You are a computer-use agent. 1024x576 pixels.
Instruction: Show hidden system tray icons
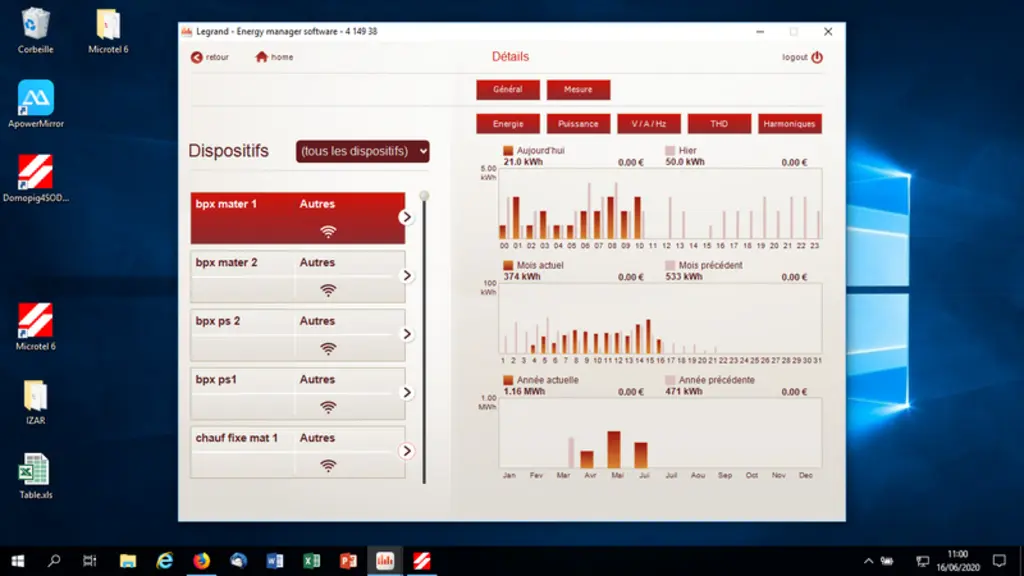pos(868,561)
